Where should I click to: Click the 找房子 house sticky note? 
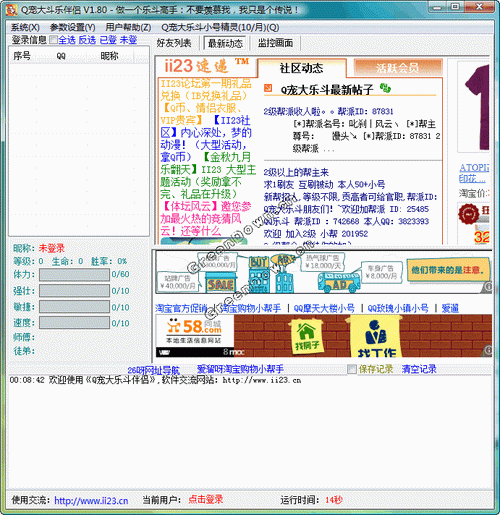click(306, 336)
